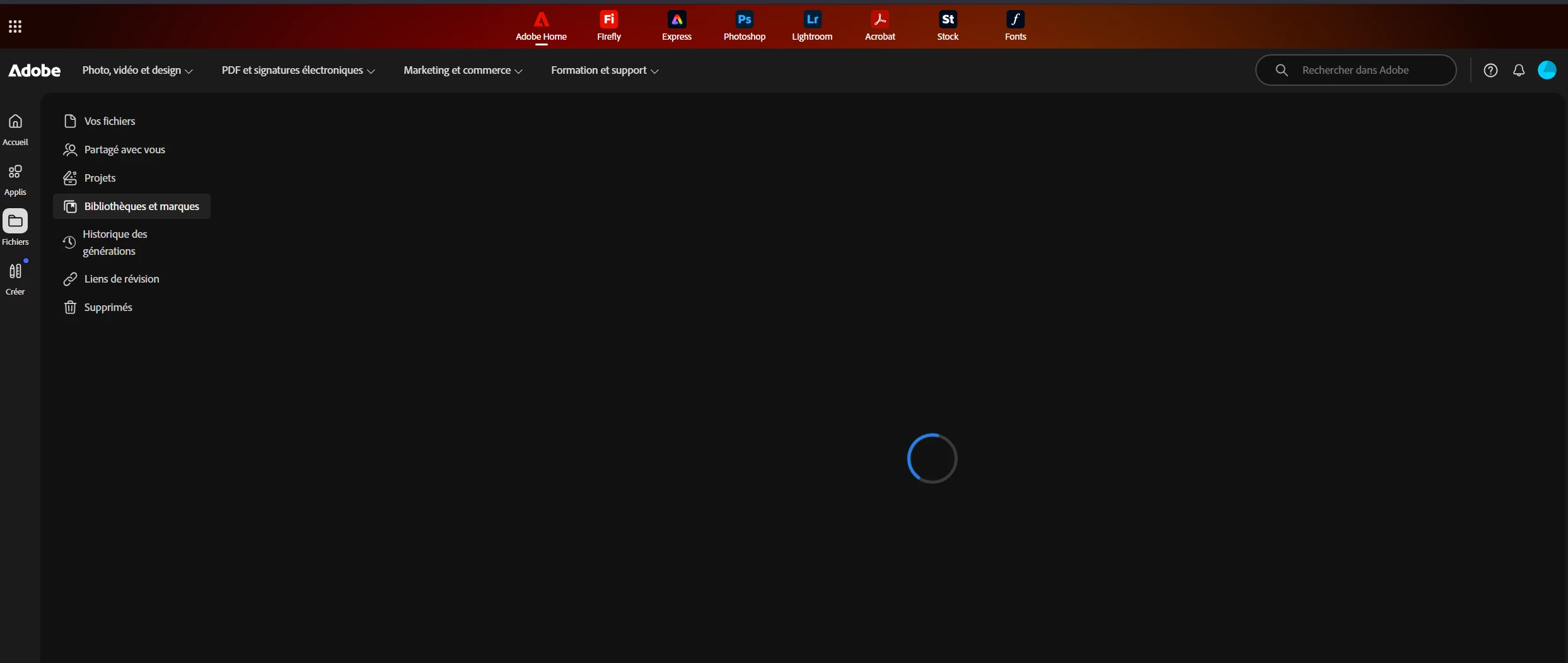The height and width of the screenshot is (663, 1568).
Task: Select Bibliothèques et marques
Action: tap(132, 206)
